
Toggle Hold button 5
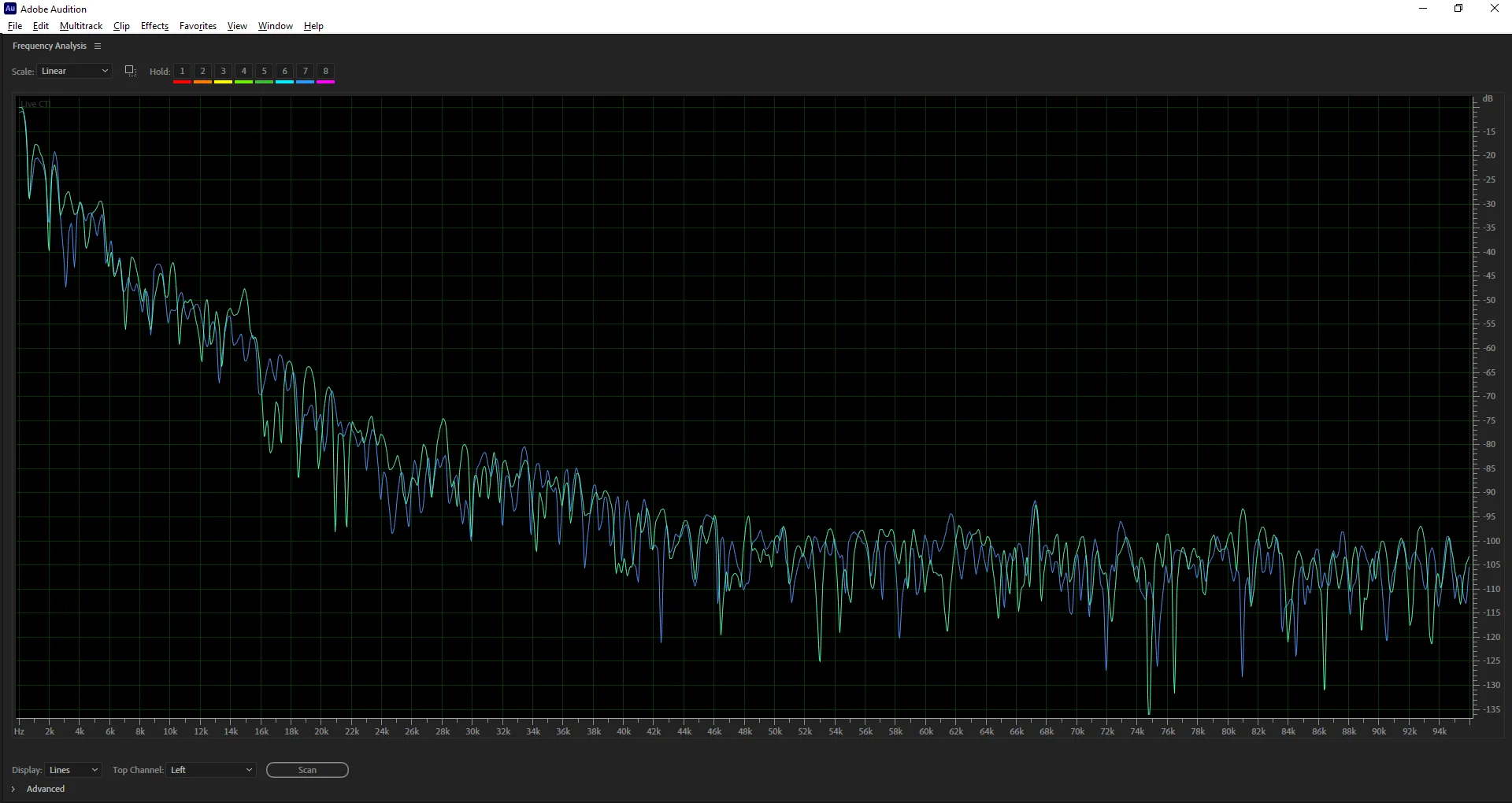pos(264,72)
